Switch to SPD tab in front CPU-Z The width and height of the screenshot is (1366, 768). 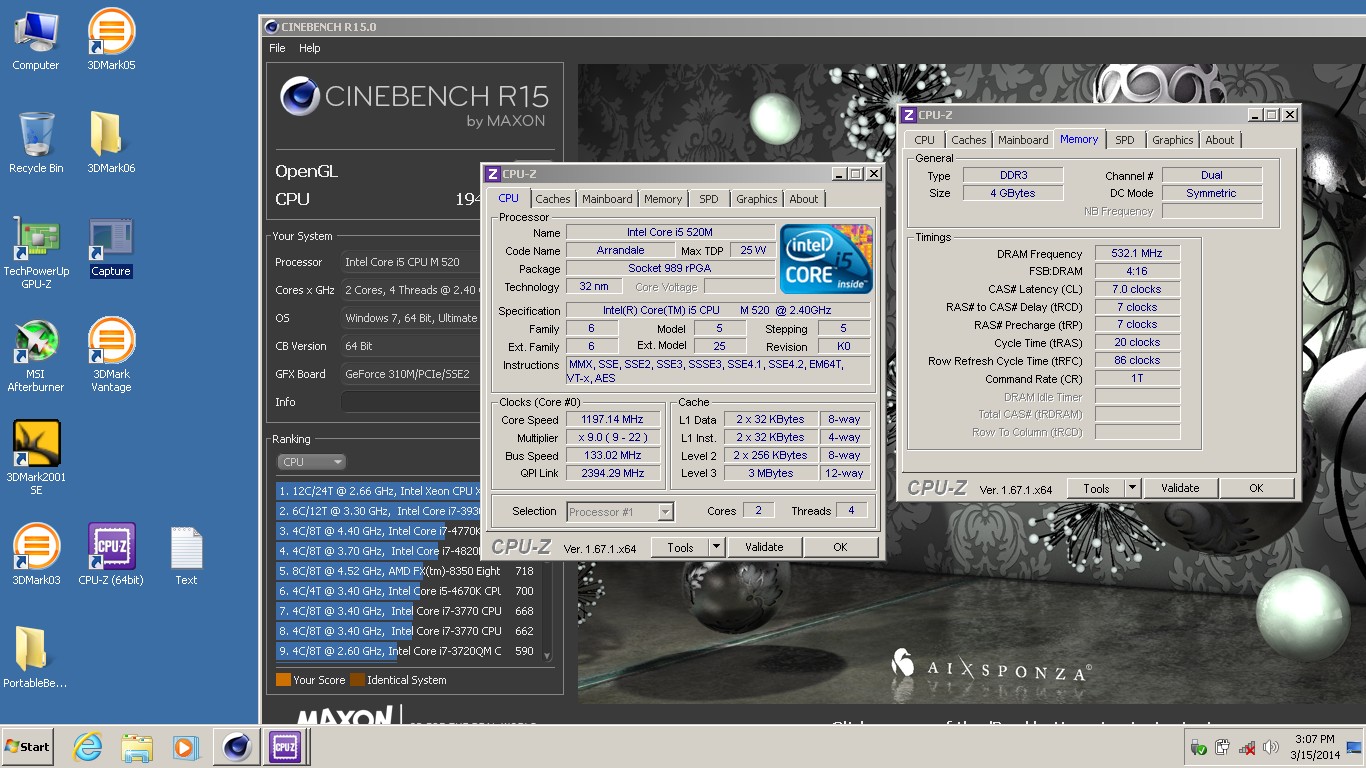(x=709, y=199)
